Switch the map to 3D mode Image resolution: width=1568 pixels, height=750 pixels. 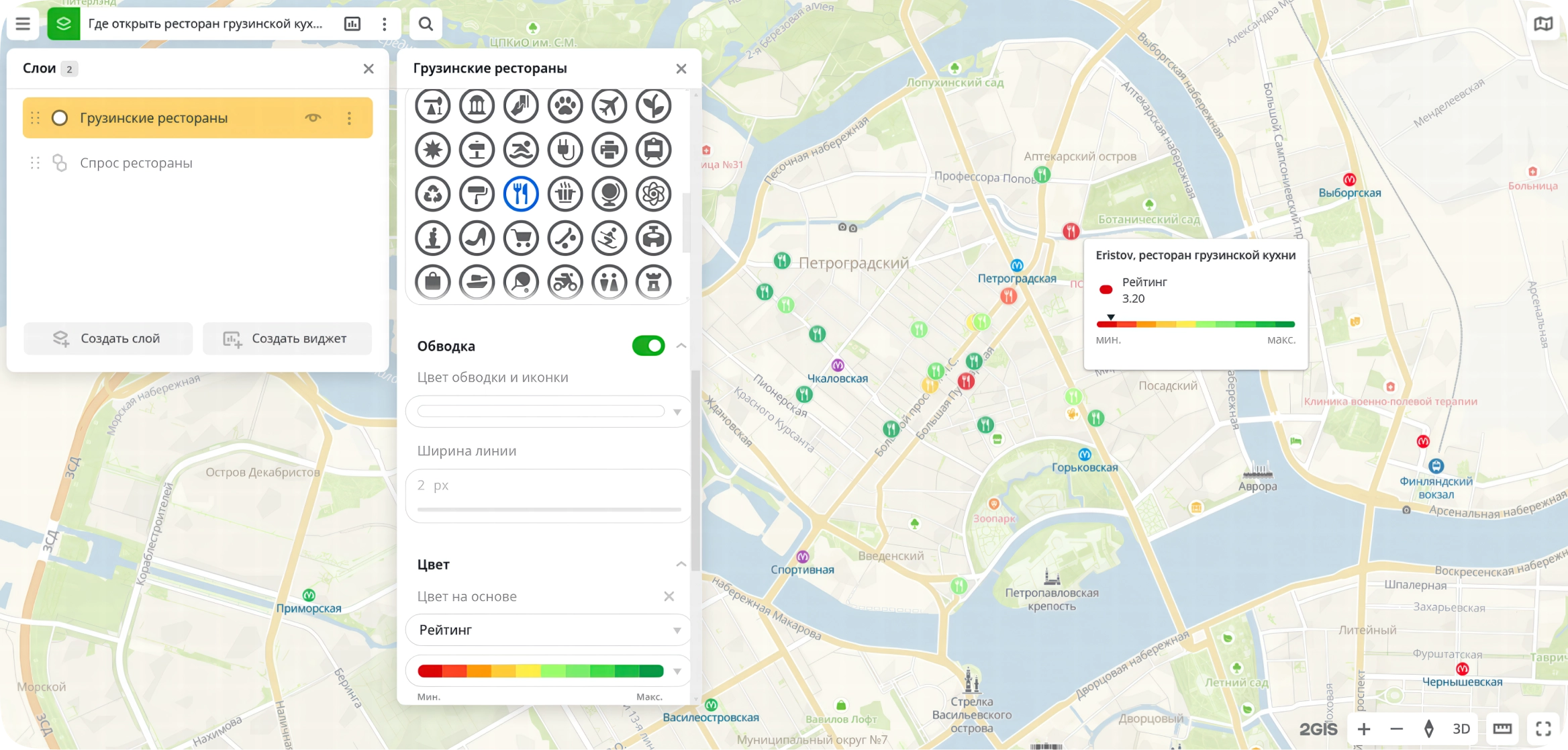(1461, 729)
